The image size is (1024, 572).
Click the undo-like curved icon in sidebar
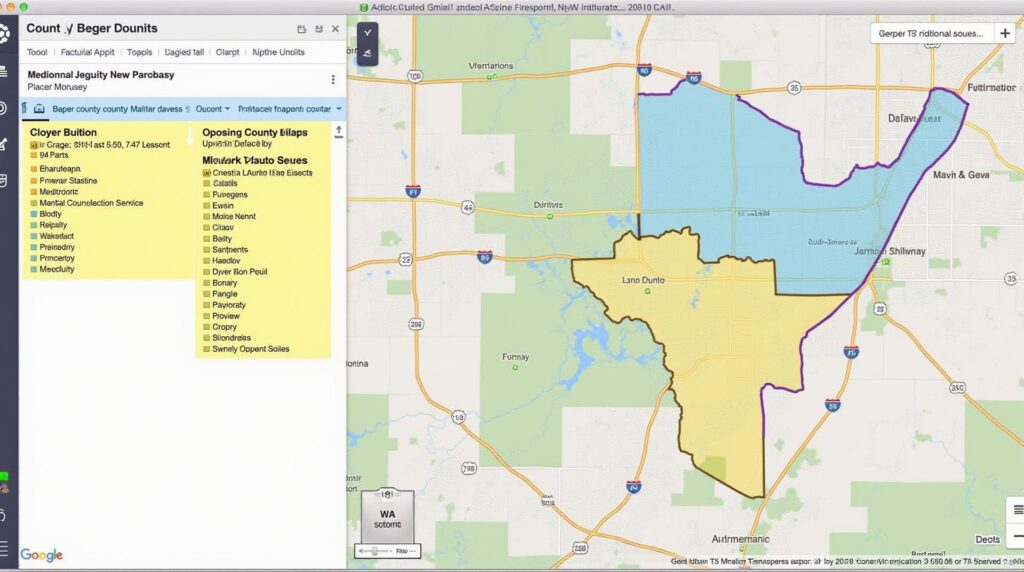[x=3, y=516]
